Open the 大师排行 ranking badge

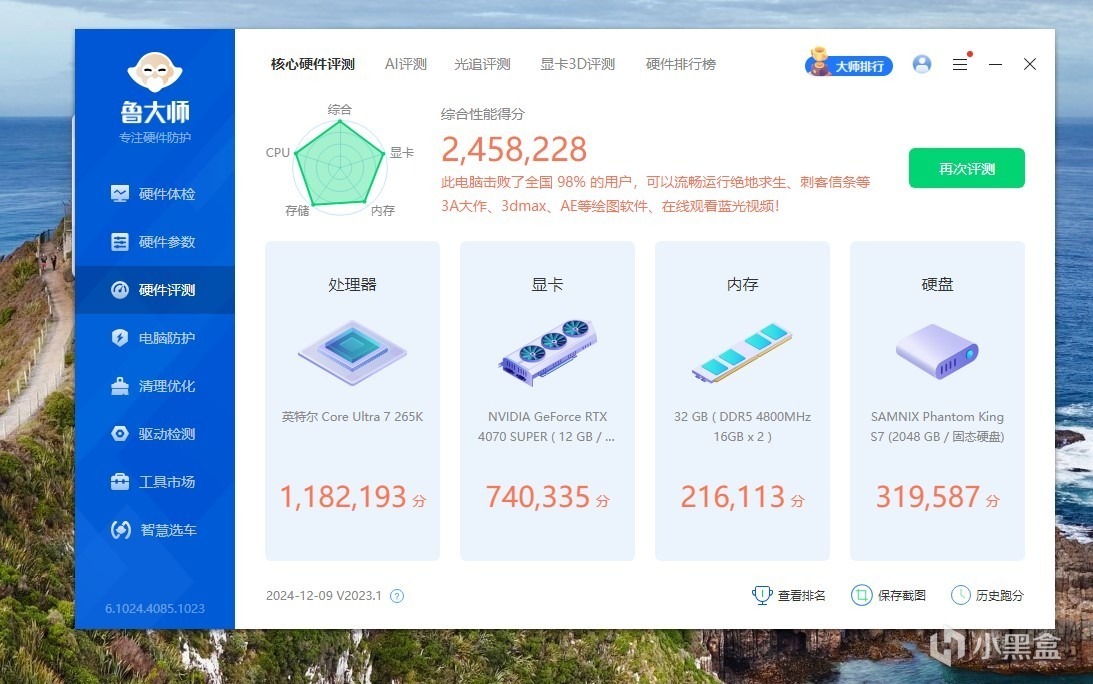(x=849, y=63)
